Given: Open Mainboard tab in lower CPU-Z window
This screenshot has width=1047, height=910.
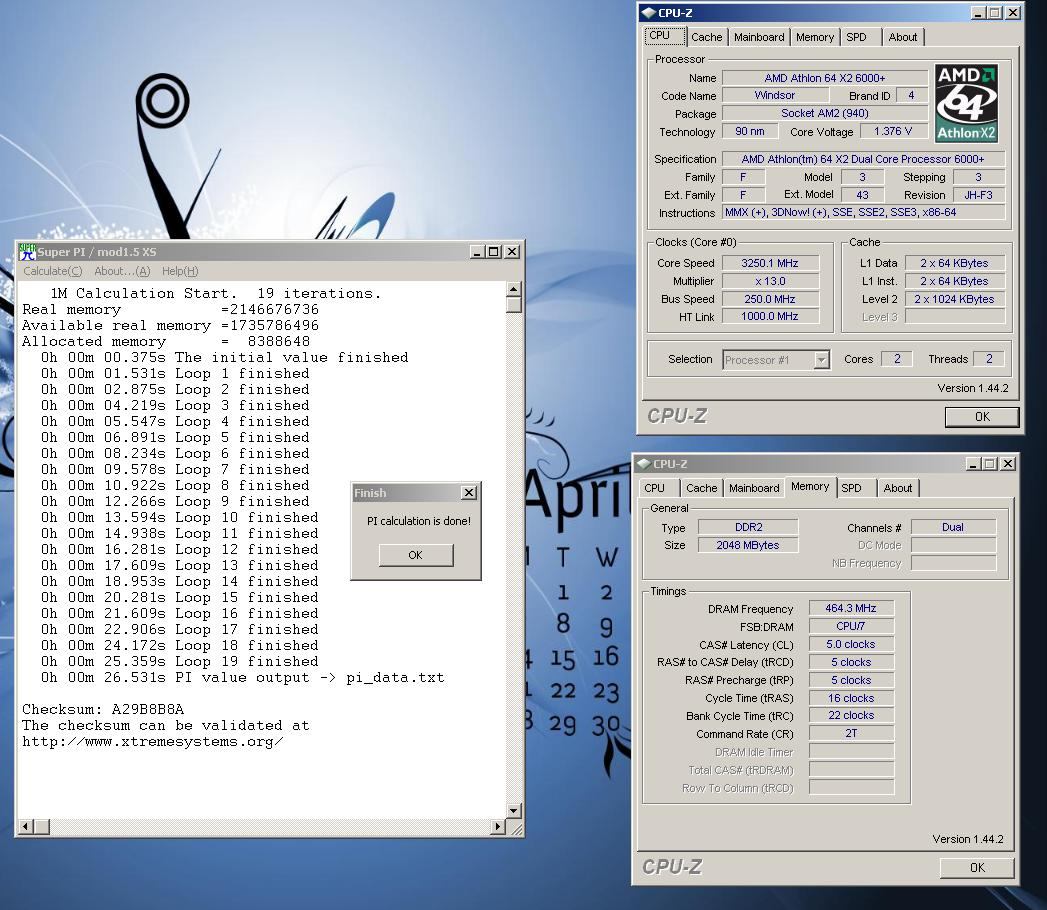Looking at the screenshot, I should [755, 488].
